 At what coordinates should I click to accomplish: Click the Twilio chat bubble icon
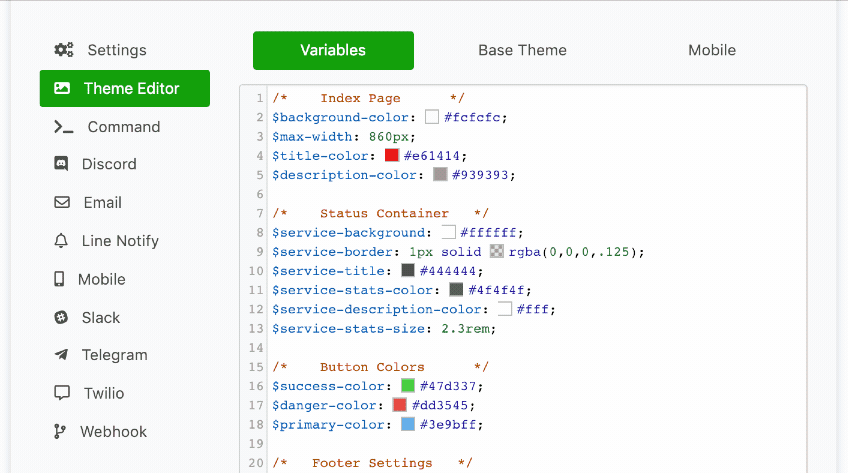point(62,393)
